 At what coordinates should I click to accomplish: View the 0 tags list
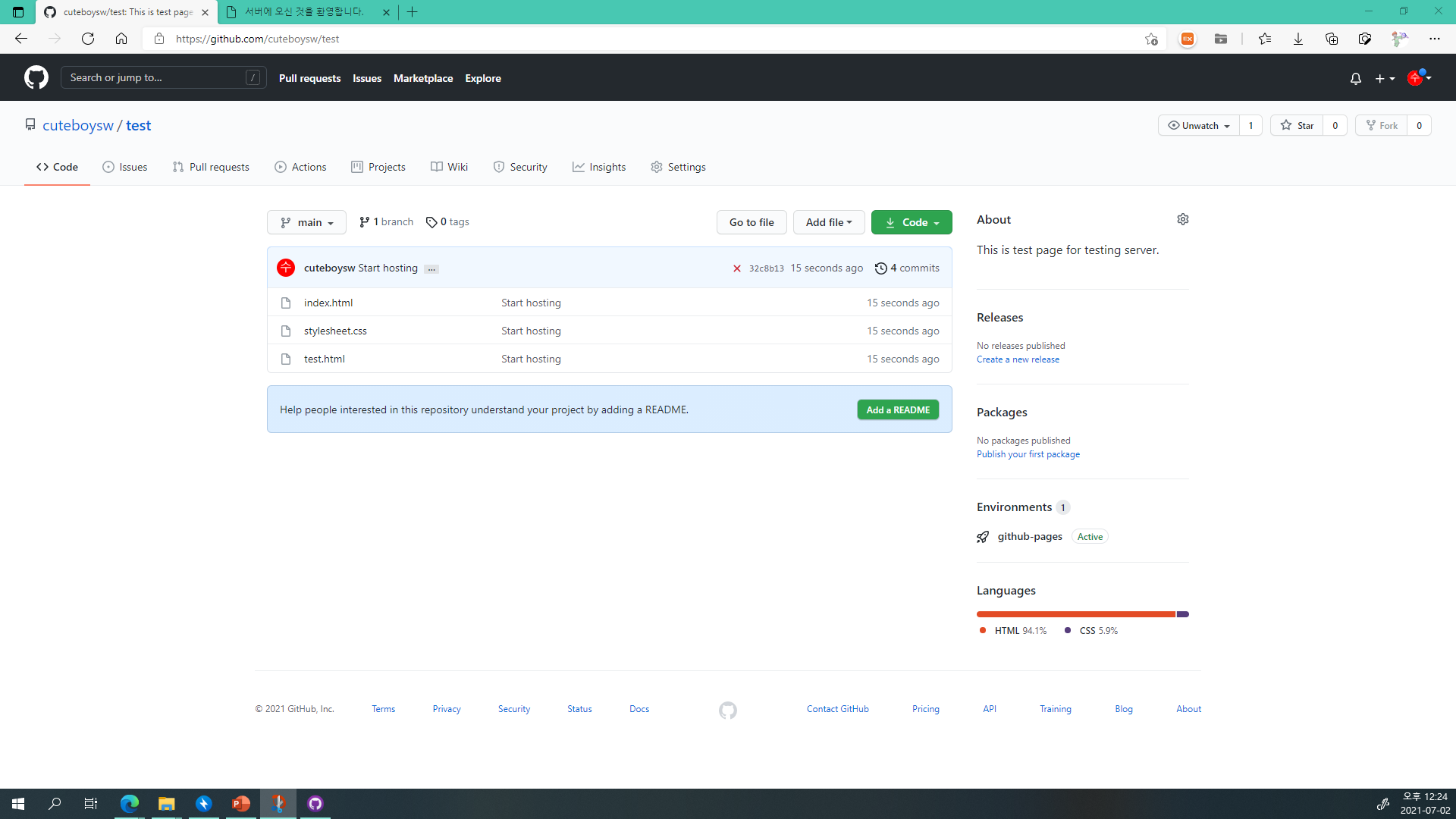[x=447, y=221]
